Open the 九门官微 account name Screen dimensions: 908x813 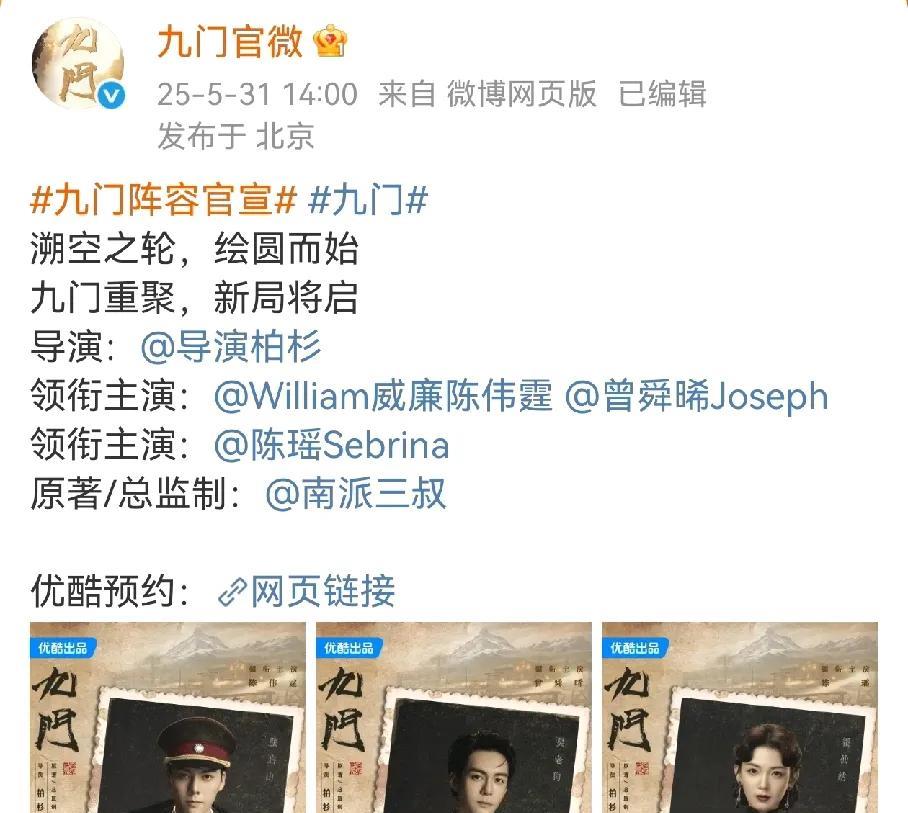[x=230, y=42]
